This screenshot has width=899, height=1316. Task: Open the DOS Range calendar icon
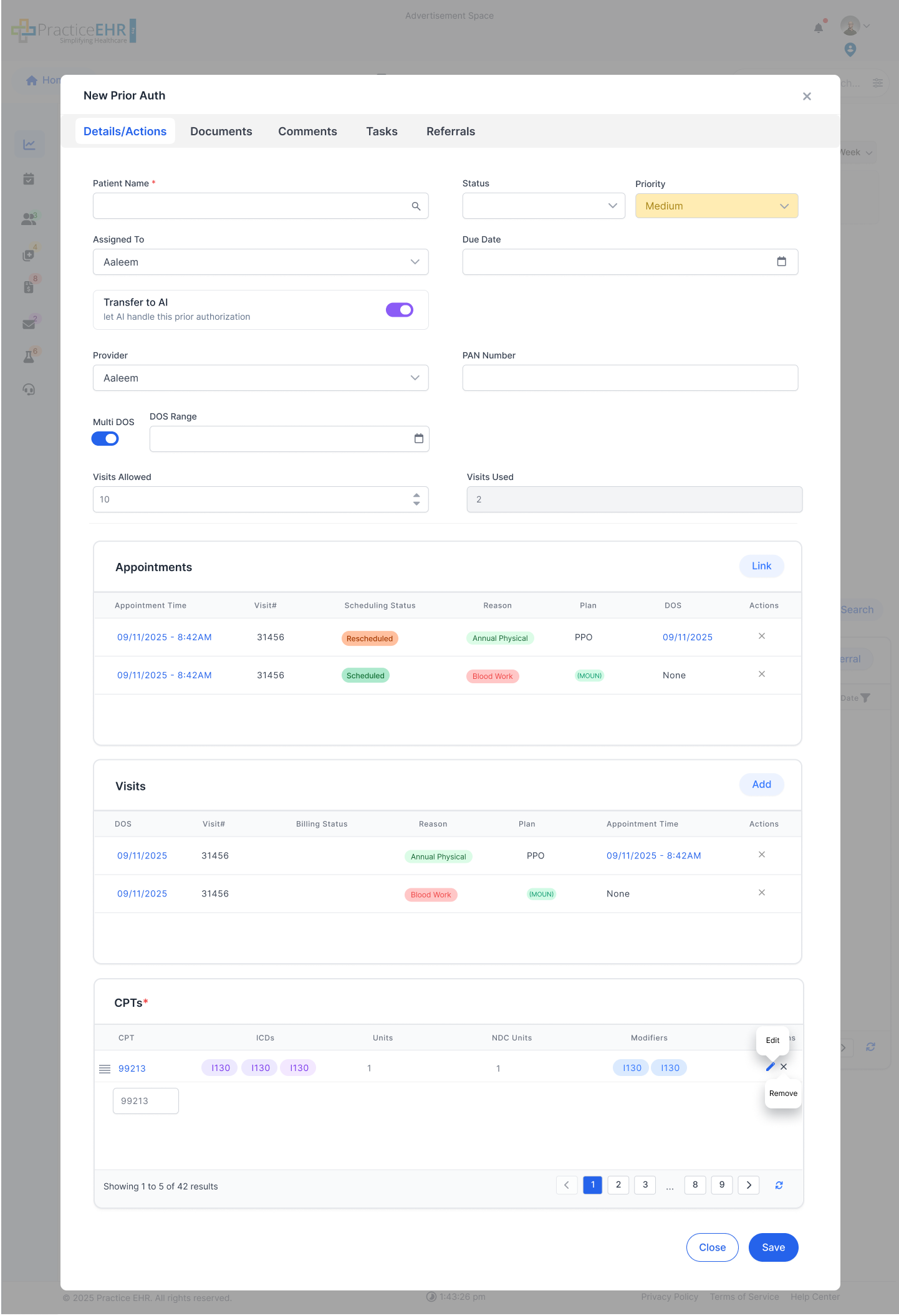[419, 439]
